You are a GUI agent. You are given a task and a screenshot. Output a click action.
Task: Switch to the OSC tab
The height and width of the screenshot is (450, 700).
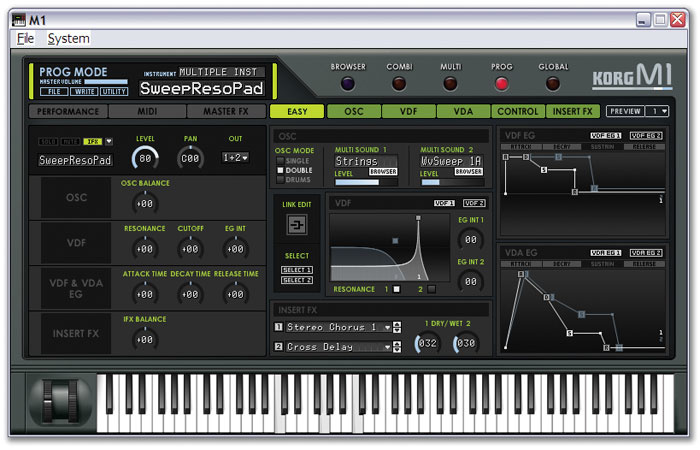click(354, 112)
